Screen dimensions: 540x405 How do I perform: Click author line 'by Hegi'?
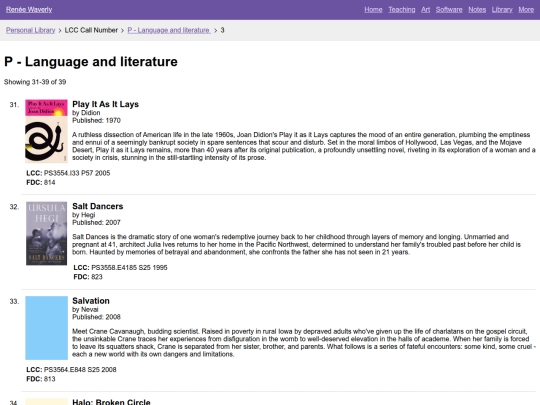[83, 215]
